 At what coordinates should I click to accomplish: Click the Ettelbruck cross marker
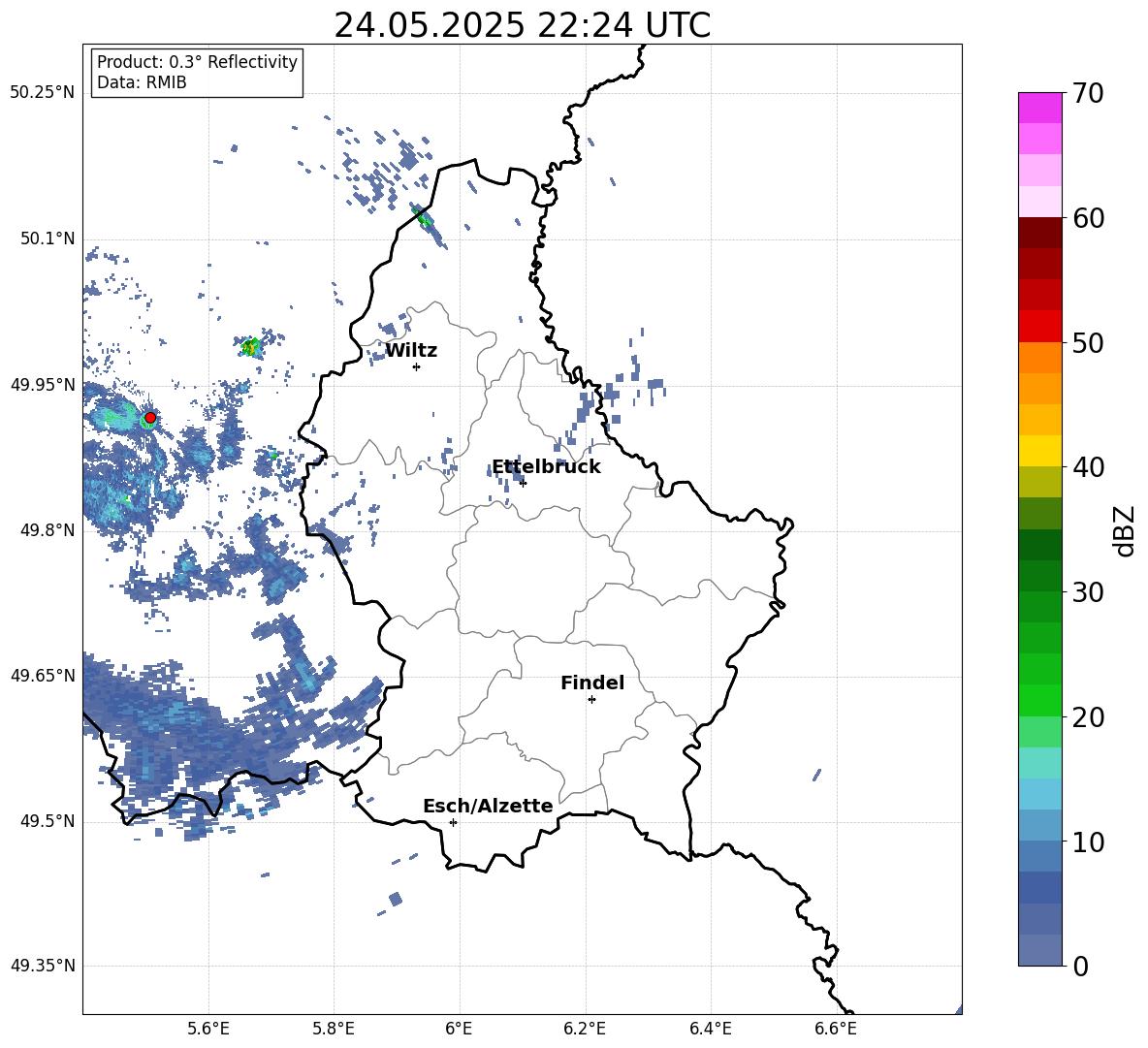click(x=523, y=483)
